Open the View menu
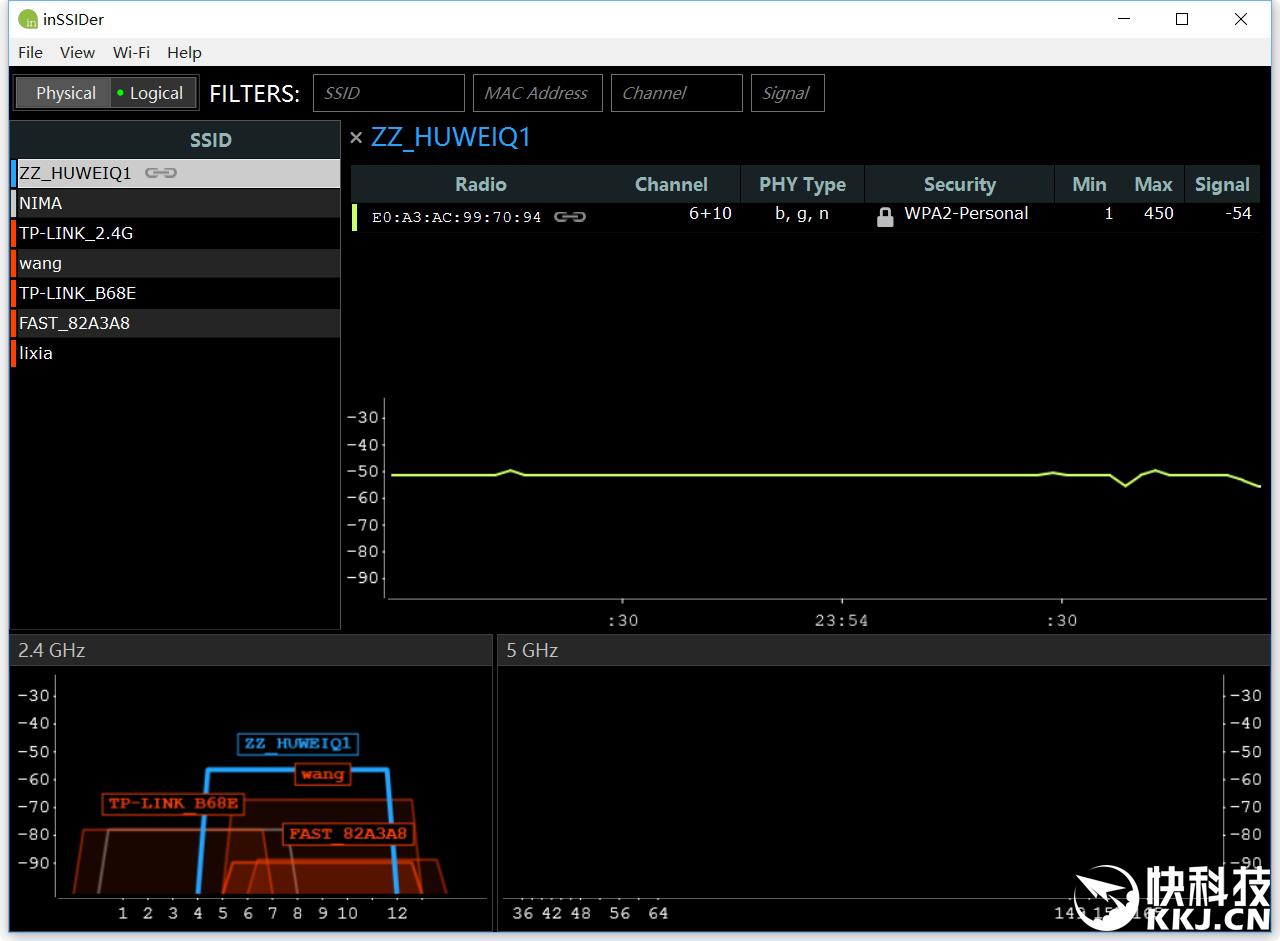The width and height of the screenshot is (1280, 941). click(77, 53)
